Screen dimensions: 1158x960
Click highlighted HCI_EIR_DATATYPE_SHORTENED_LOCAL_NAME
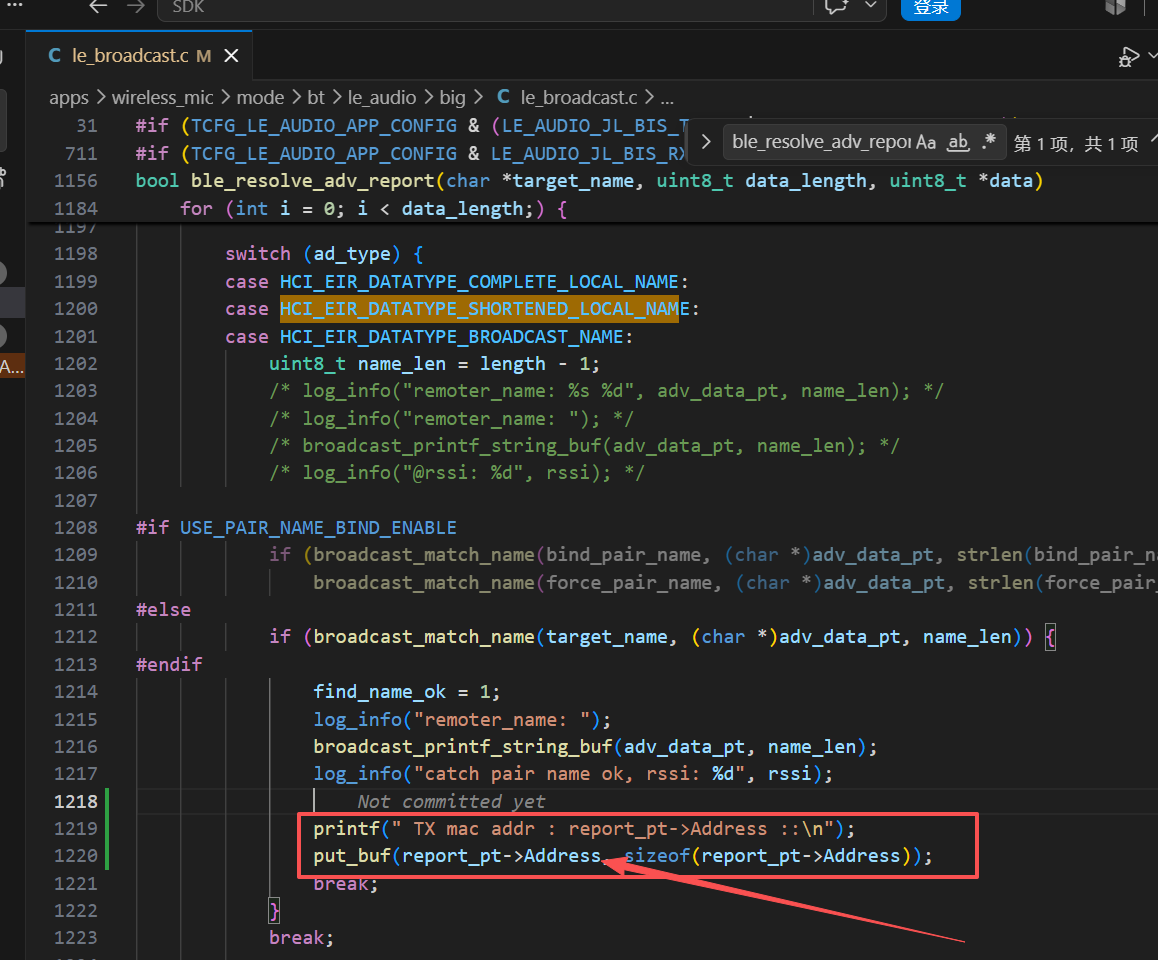pyautogui.click(x=484, y=309)
